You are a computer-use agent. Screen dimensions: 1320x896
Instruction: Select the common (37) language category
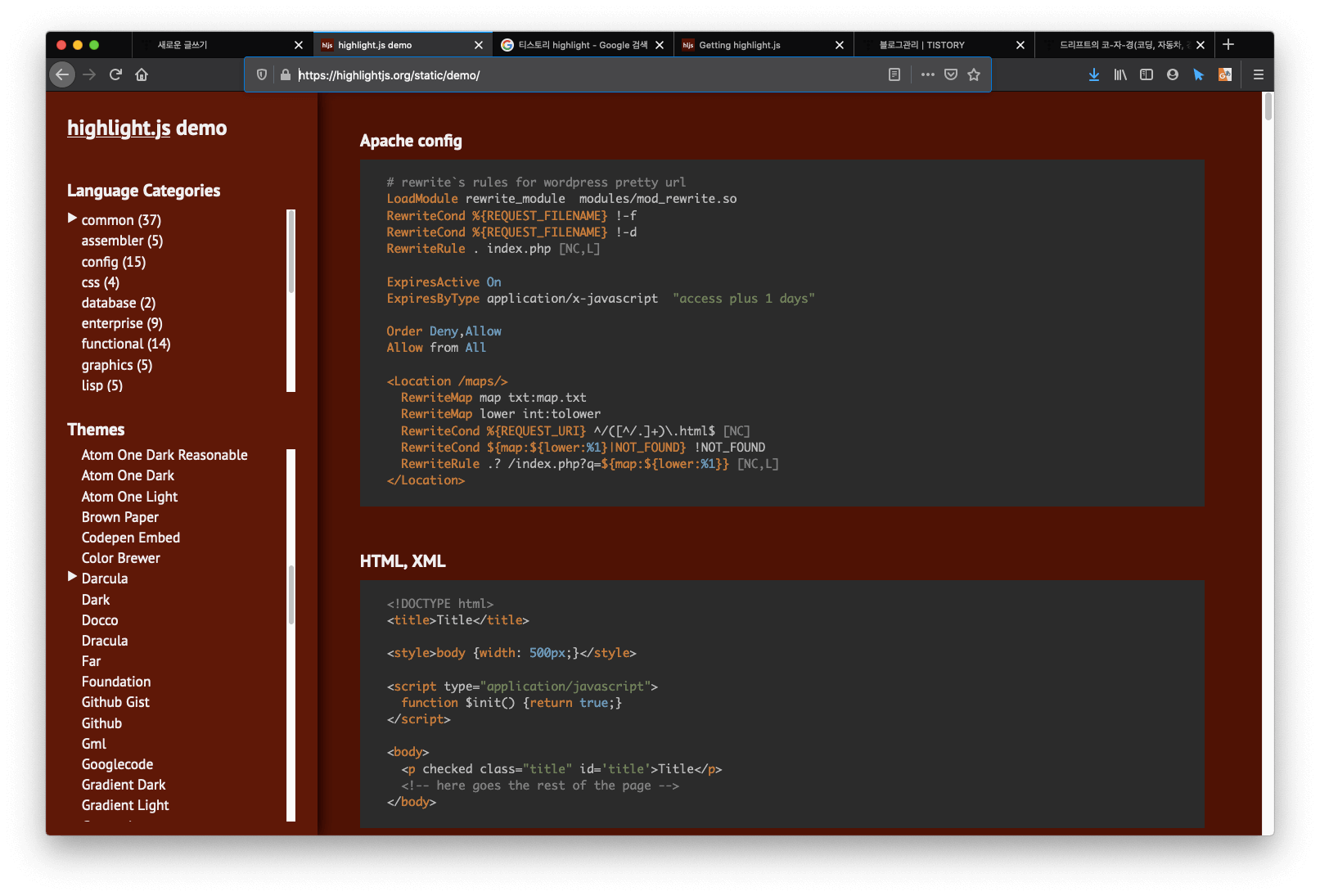coord(121,220)
